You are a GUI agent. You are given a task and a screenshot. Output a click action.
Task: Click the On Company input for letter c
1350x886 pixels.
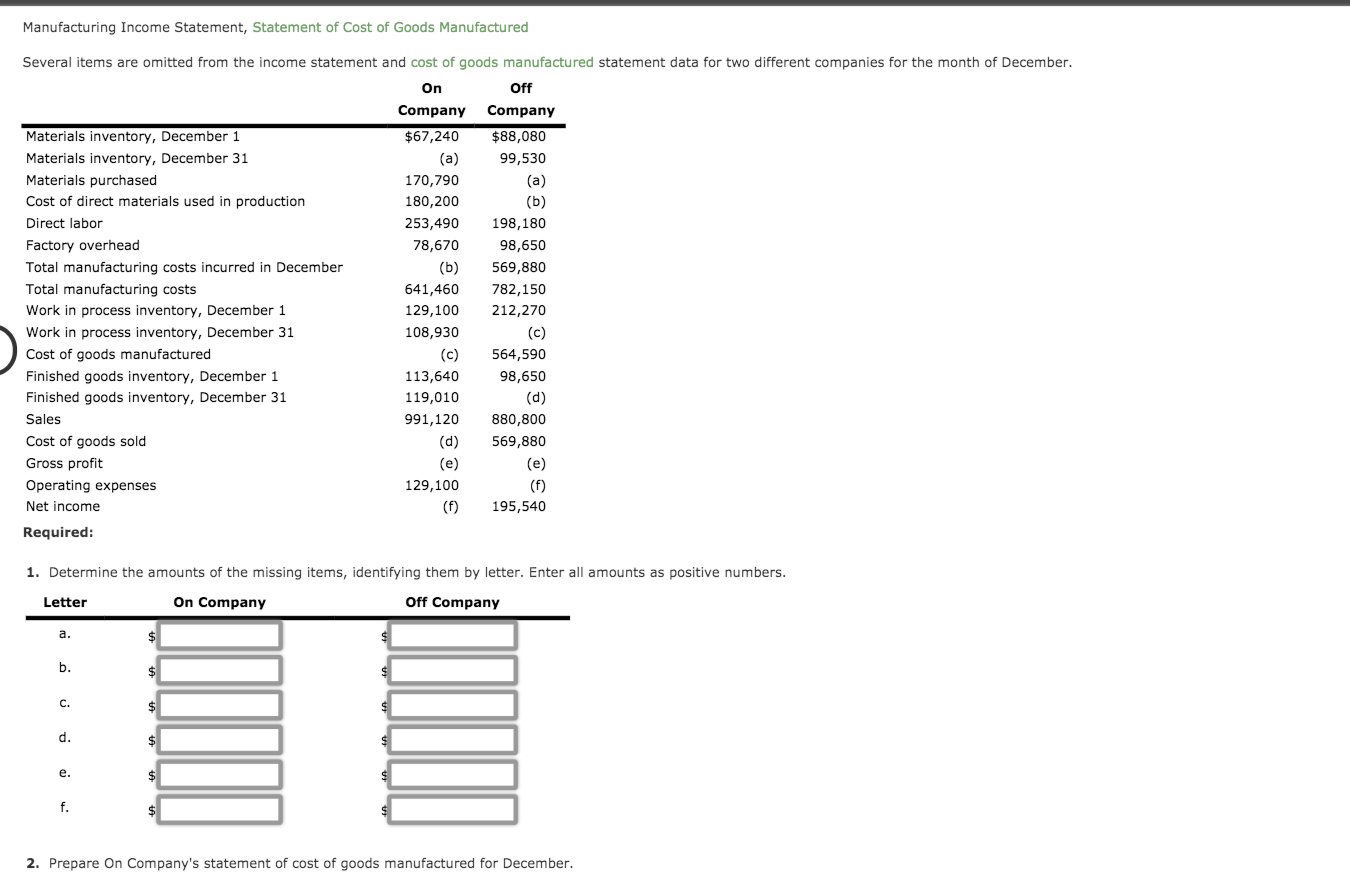pos(218,704)
